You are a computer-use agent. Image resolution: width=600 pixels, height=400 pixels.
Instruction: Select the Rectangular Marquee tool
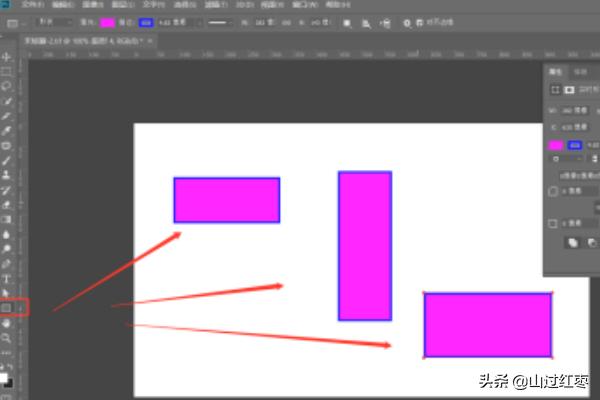pos(7,71)
